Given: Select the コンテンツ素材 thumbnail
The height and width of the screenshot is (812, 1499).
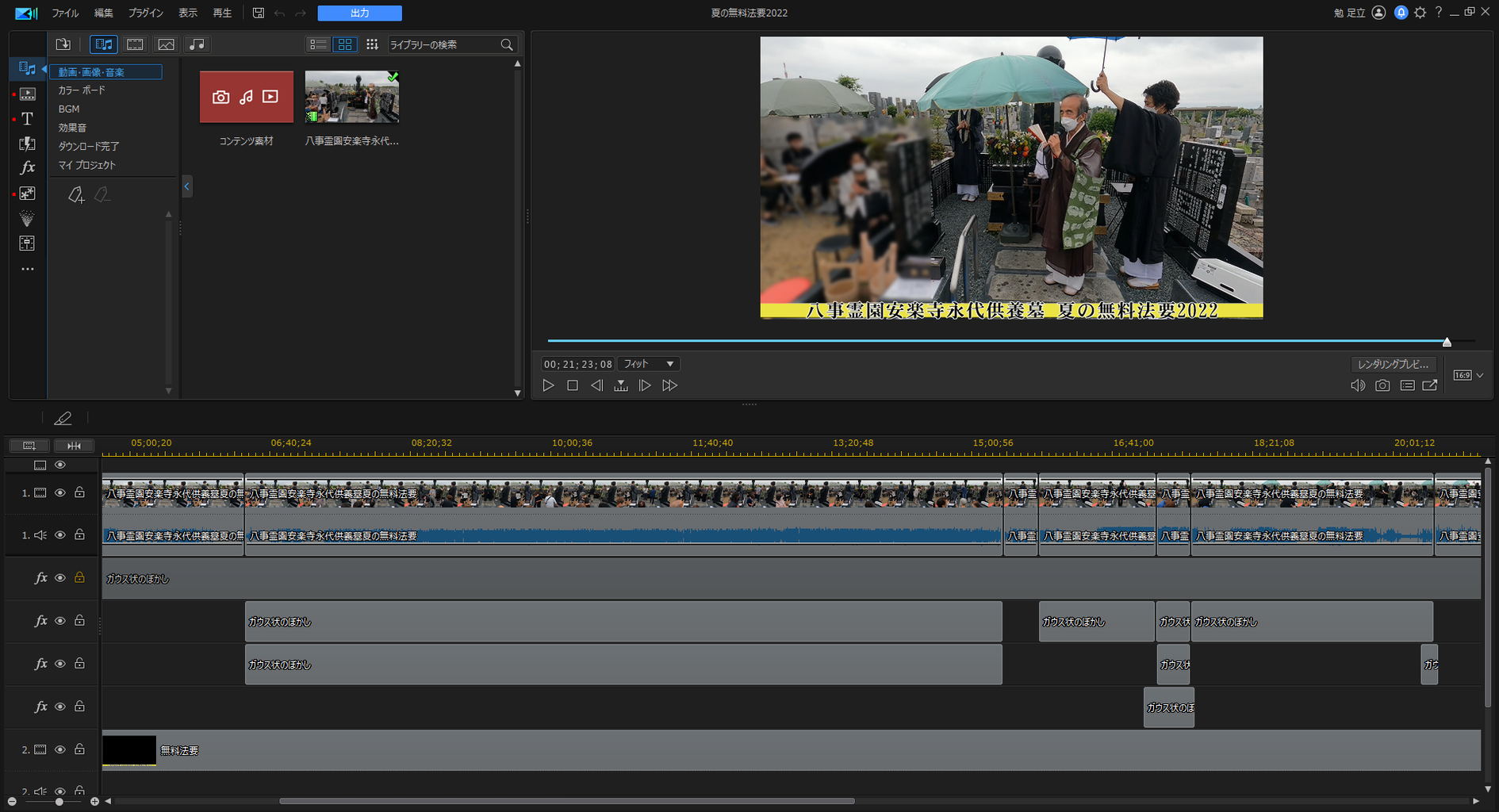Looking at the screenshot, I should 246,97.
